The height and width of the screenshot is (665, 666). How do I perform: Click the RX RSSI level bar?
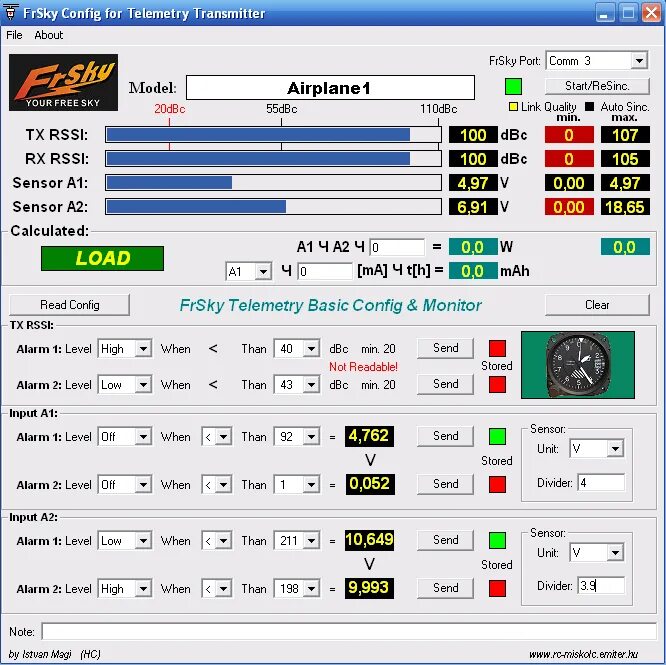(273, 159)
